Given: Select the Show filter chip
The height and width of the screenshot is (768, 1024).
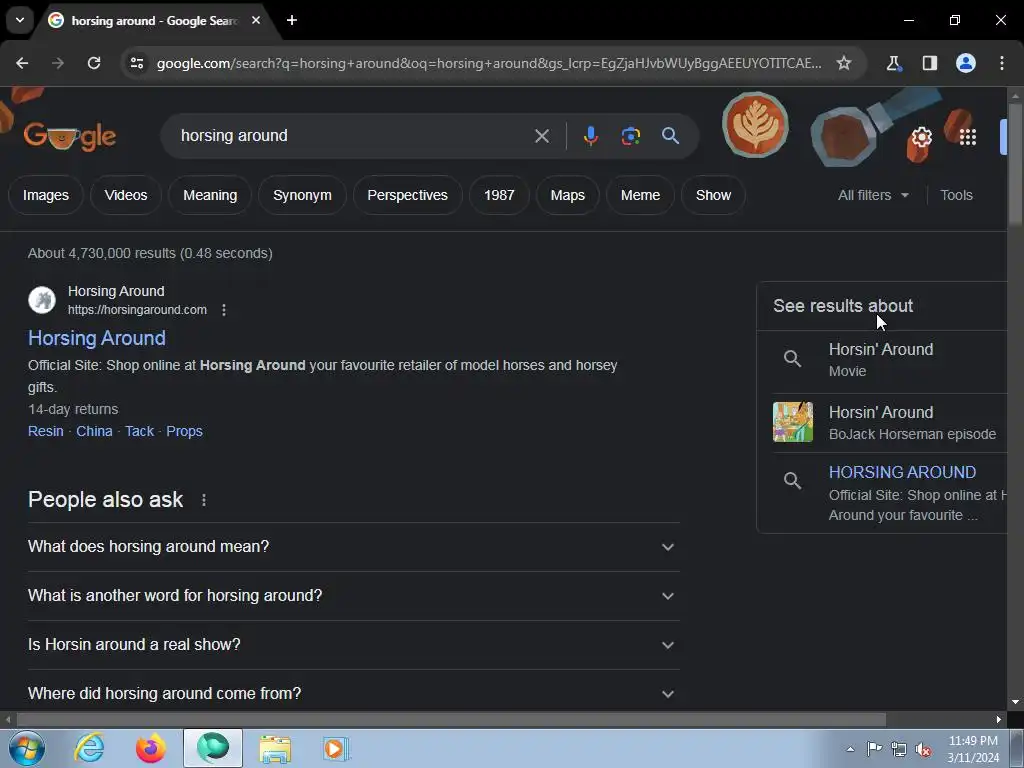Looking at the screenshot, I should tap(713, 195).
